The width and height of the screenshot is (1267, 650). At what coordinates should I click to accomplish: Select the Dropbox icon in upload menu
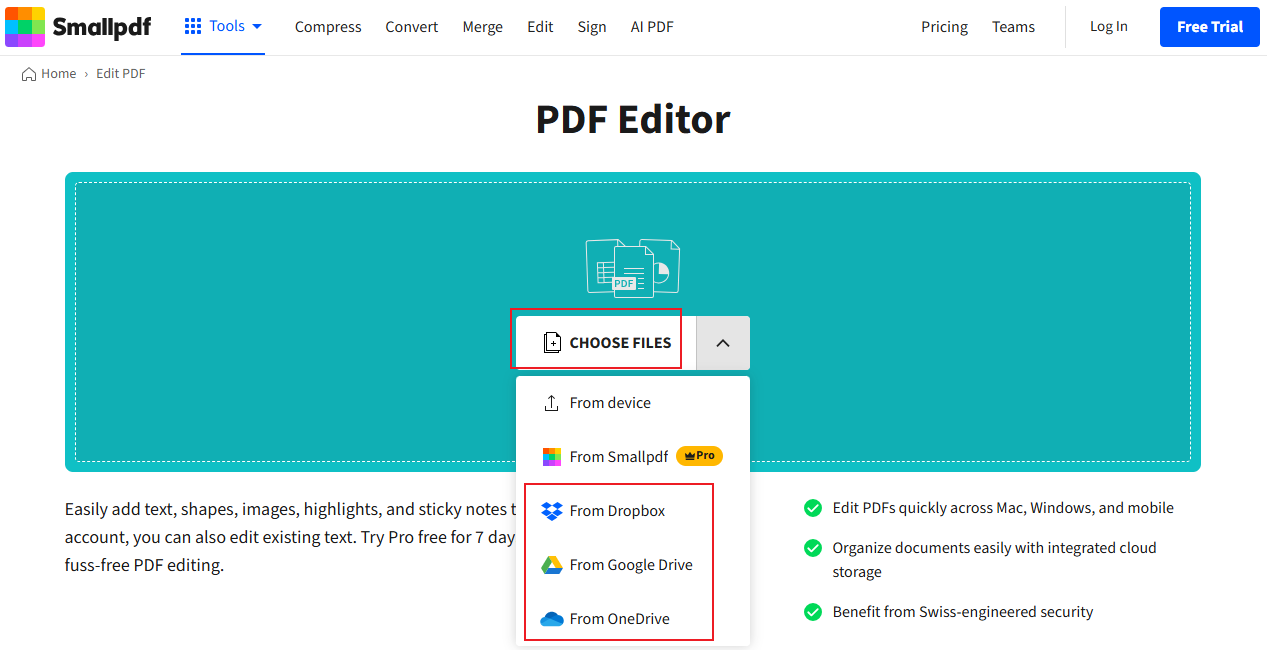[550, 510]
